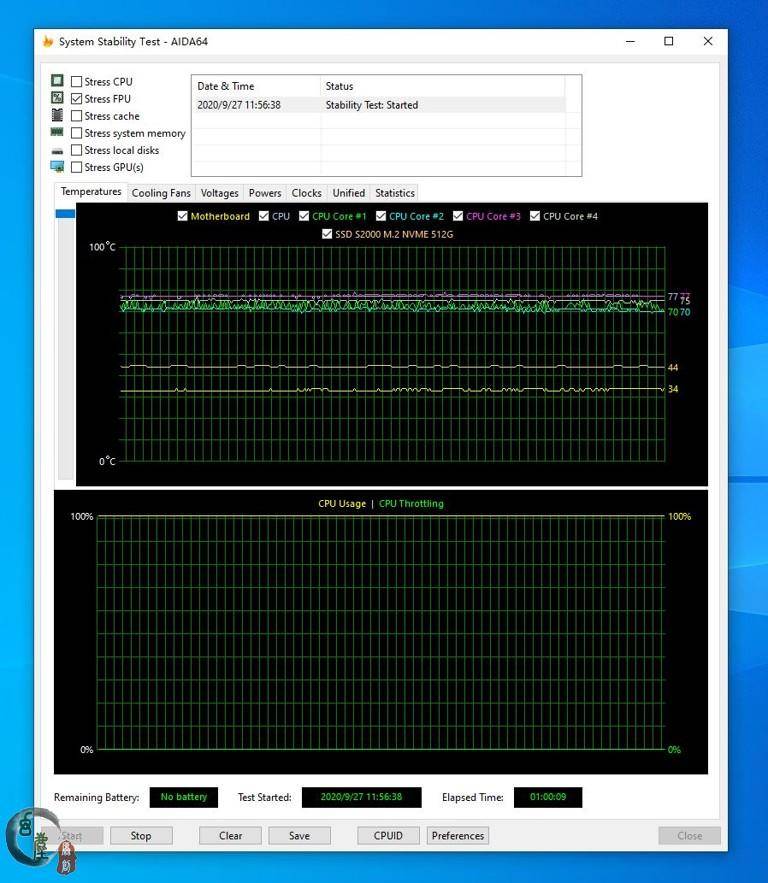Click the cache chip icon beside Stress cache
Viewport: 768px width, 883px height.
(57, 115)
